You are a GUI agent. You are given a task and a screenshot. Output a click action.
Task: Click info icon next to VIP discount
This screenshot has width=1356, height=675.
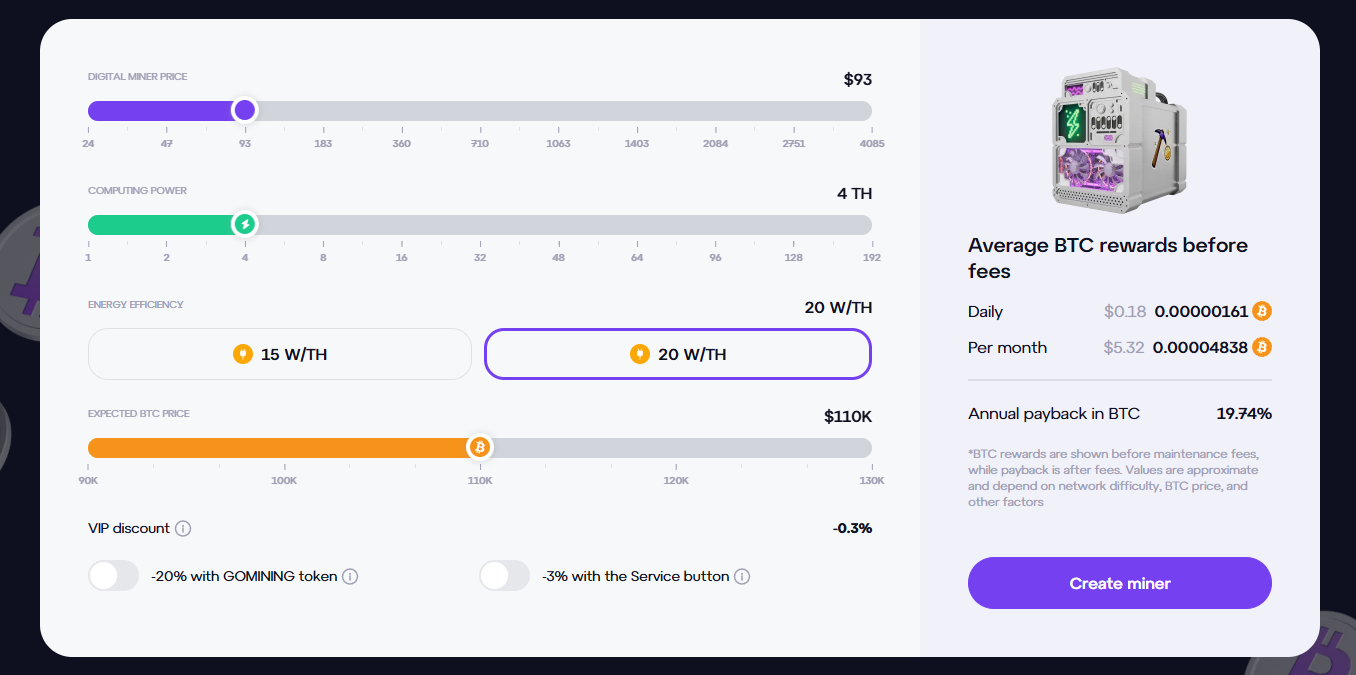tap(183, 528)
